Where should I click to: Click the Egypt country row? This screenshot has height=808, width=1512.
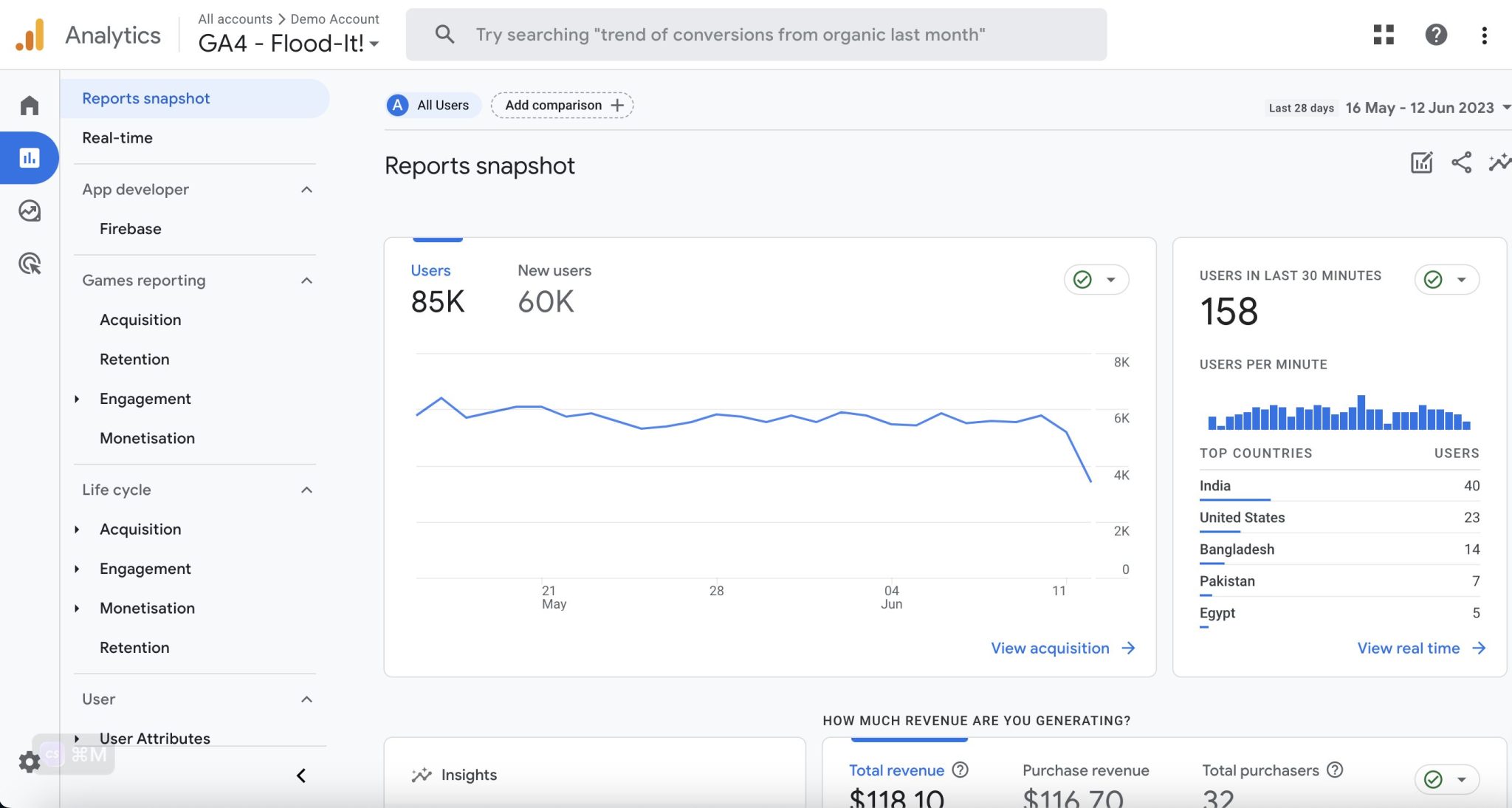[x=1339, y=613]
